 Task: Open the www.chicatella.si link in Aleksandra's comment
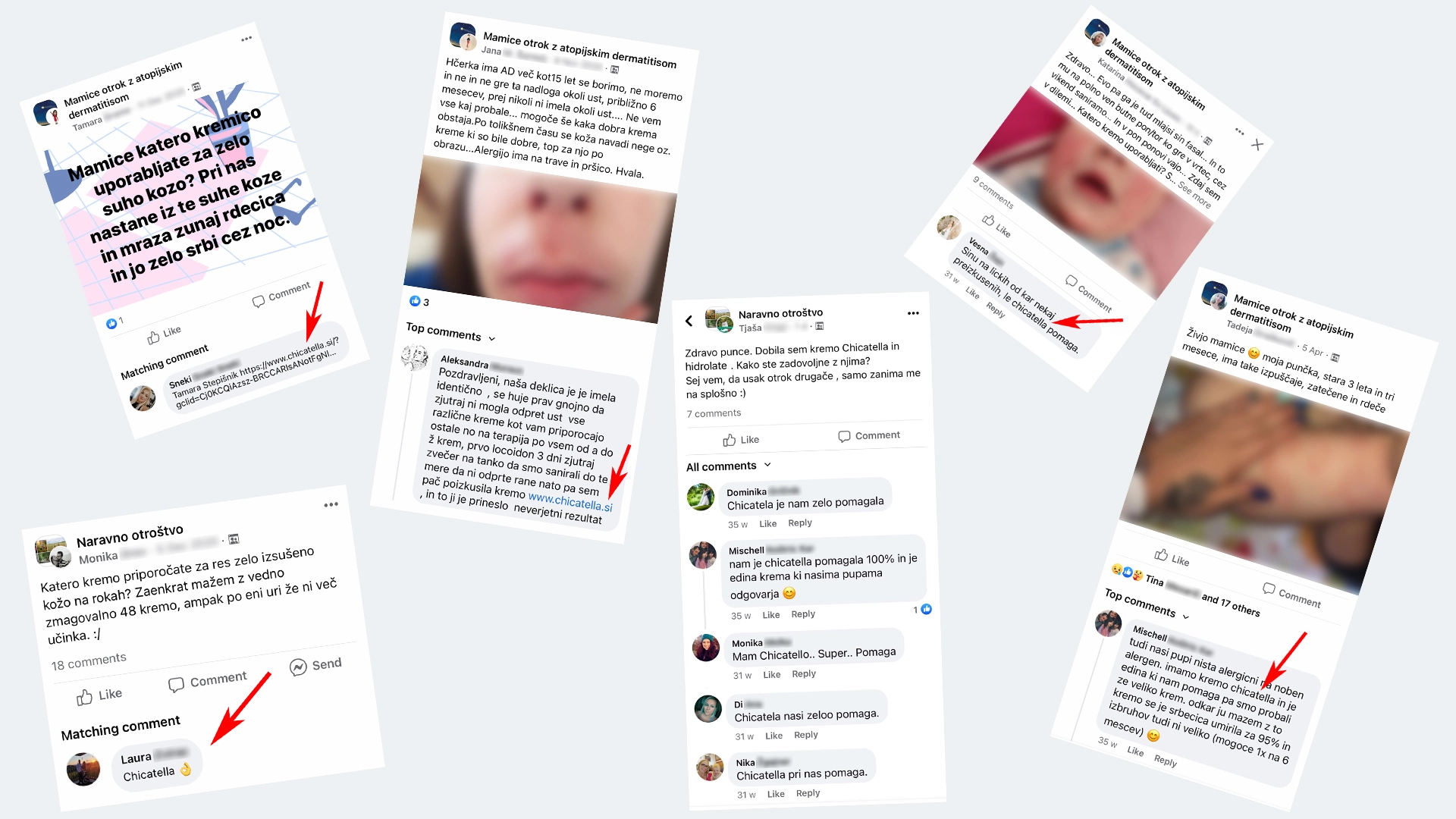(x=570, y=501)
